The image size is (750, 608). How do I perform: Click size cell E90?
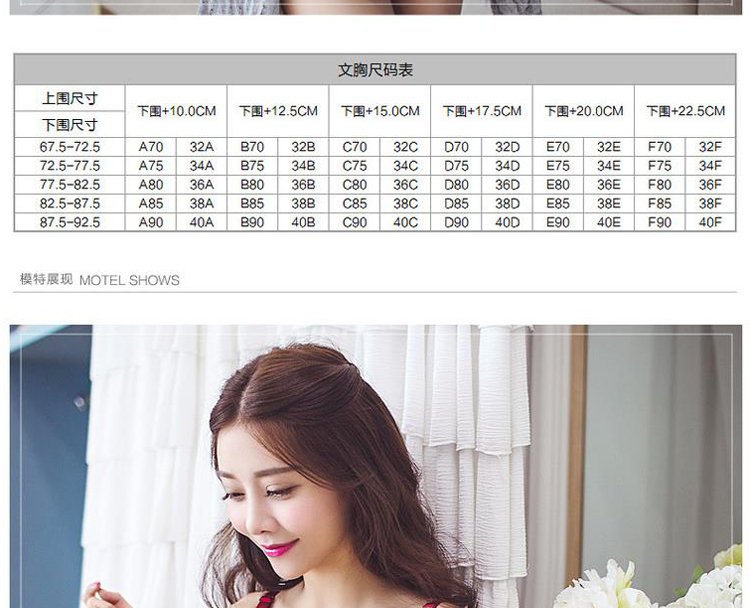click(x=558, y=222)
